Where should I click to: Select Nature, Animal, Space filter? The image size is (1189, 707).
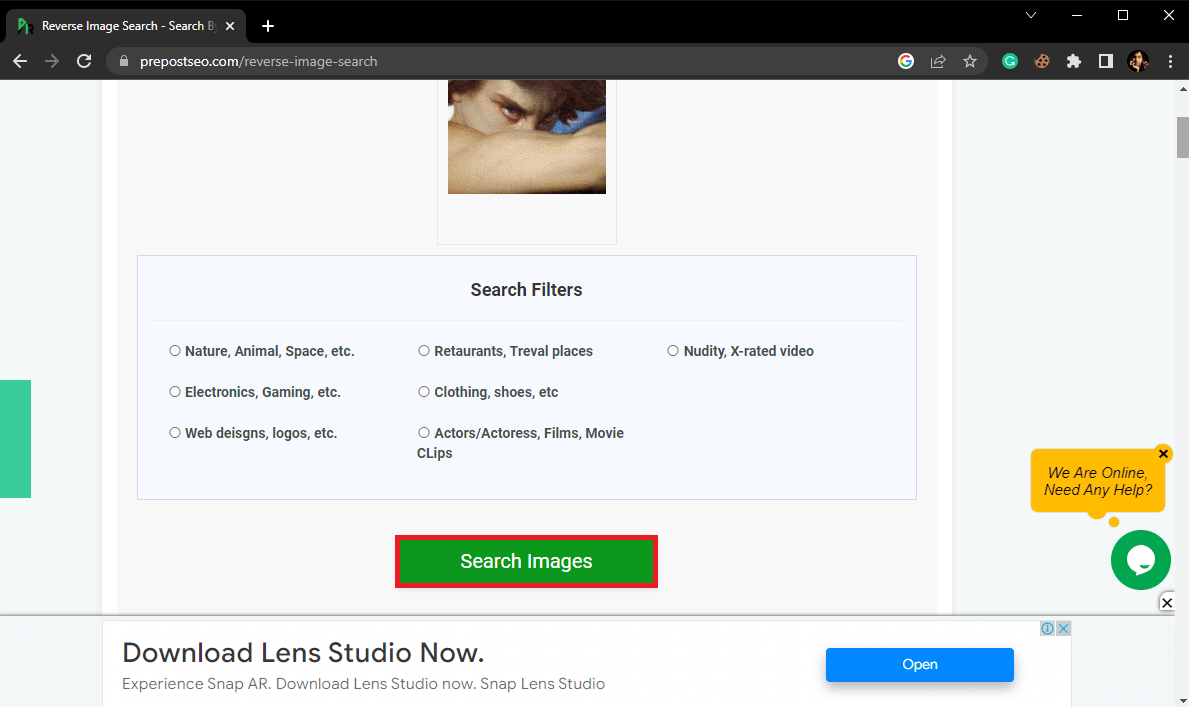click(175, 350)
